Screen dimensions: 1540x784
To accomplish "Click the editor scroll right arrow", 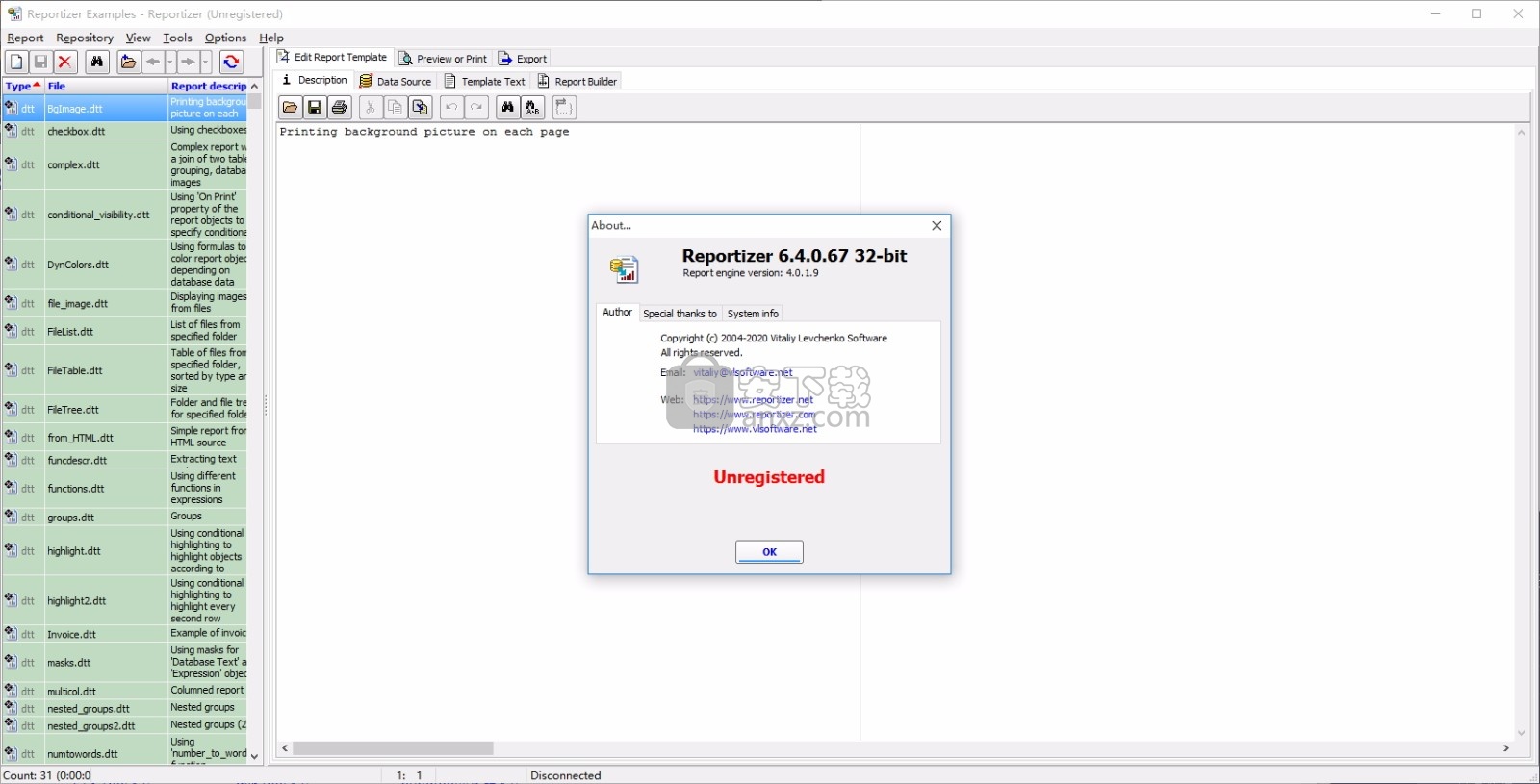I will pyautogui.click(x=1506, y=748).
